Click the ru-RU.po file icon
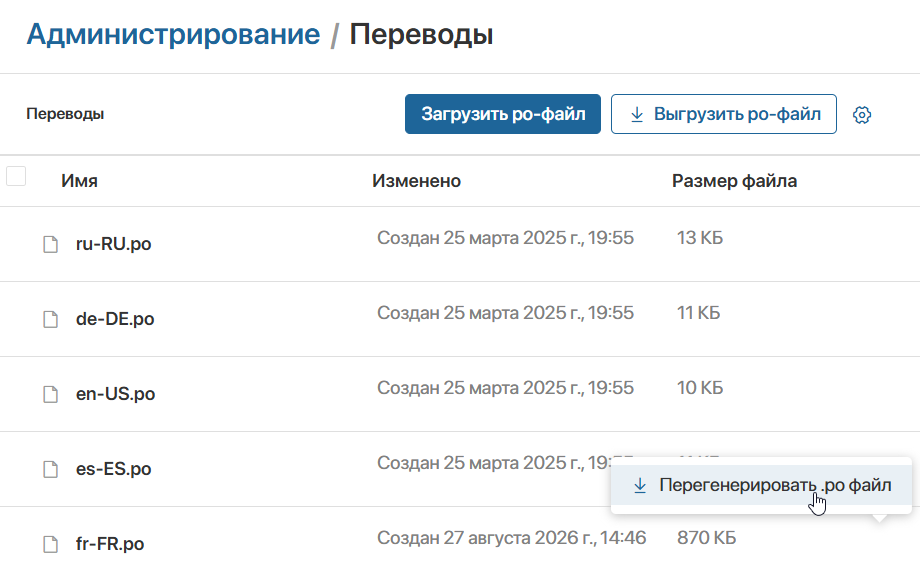920x581 pixels. click(x=50, y=244)
